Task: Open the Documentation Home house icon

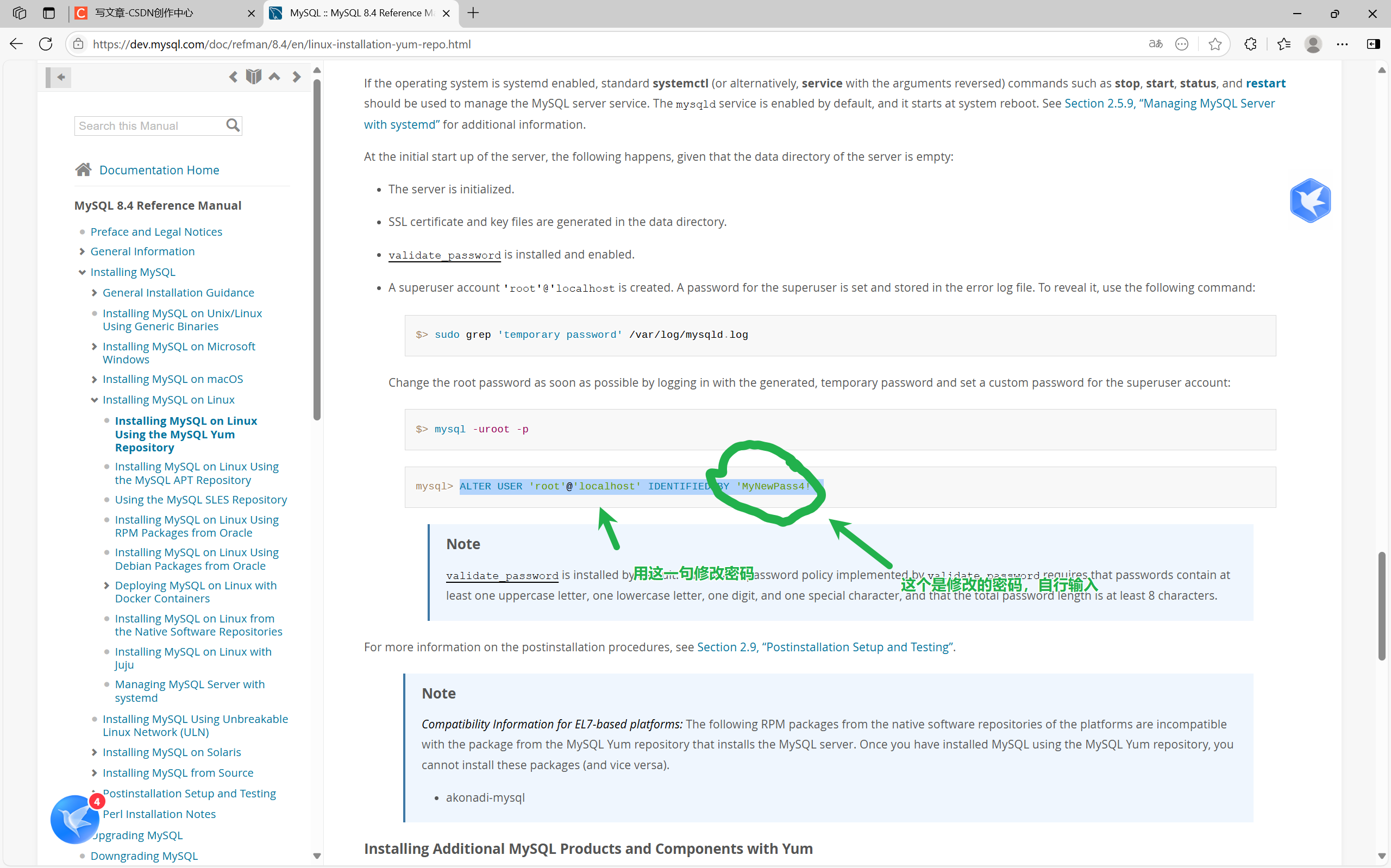Action: point(83,169)
